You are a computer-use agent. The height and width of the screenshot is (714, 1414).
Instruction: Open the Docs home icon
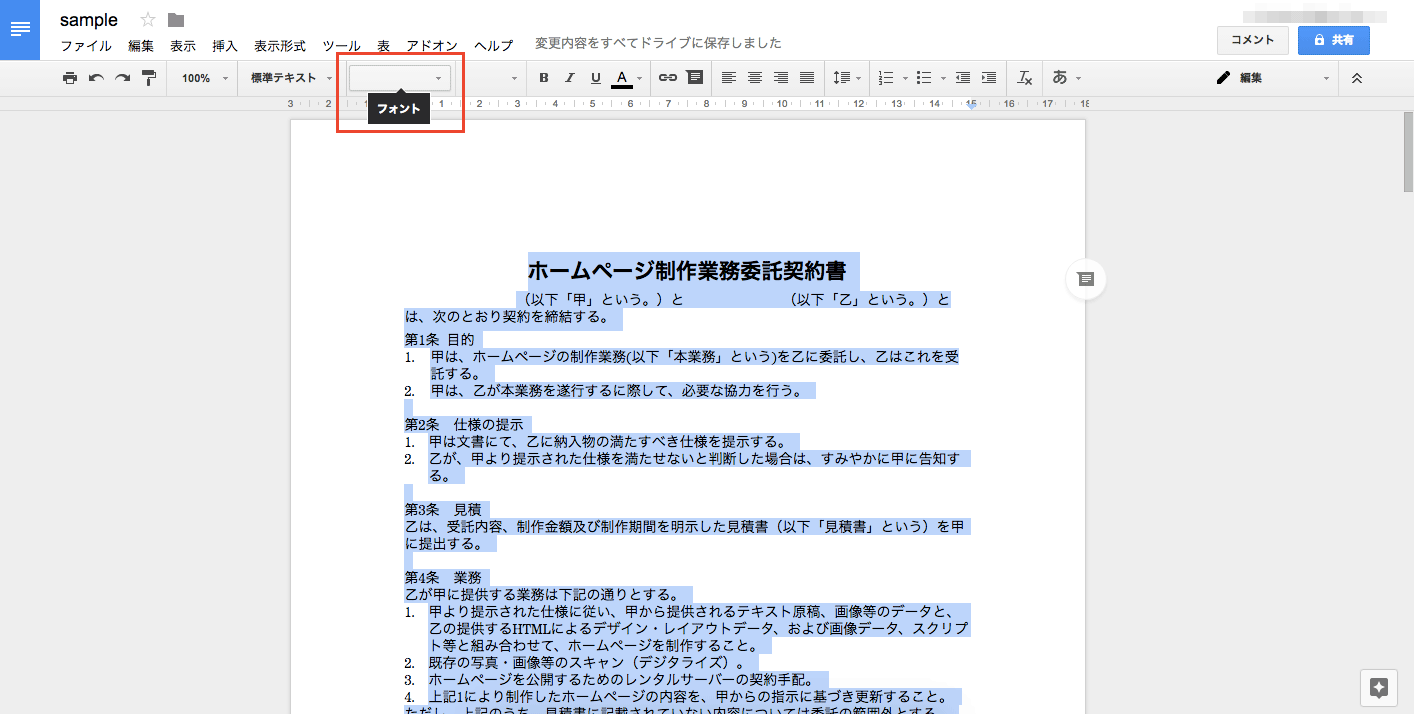click(20, 30)
